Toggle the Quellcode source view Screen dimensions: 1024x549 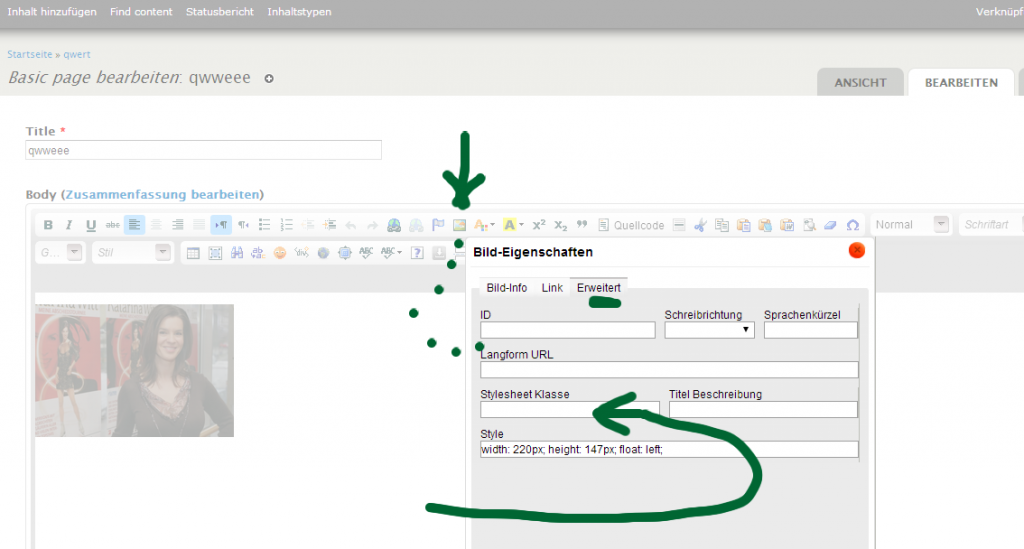click(x=631, y=225)
